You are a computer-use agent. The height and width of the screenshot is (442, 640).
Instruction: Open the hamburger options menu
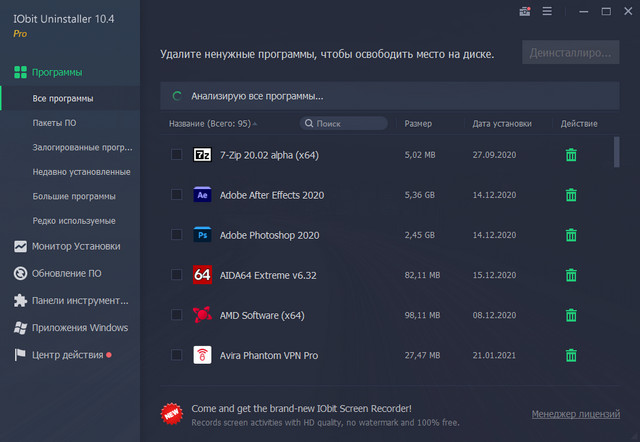546,12
